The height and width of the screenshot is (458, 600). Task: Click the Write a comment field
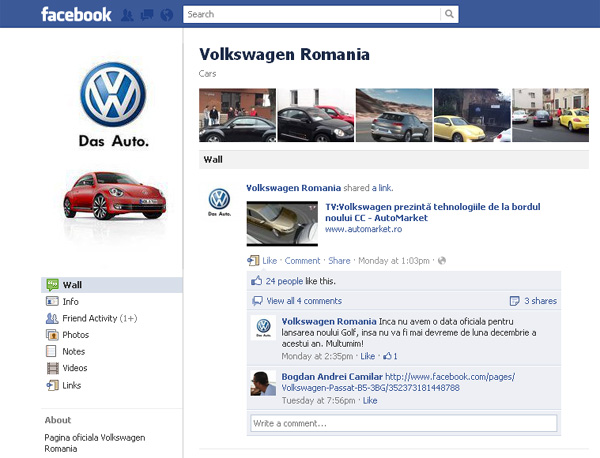point(404,424)
